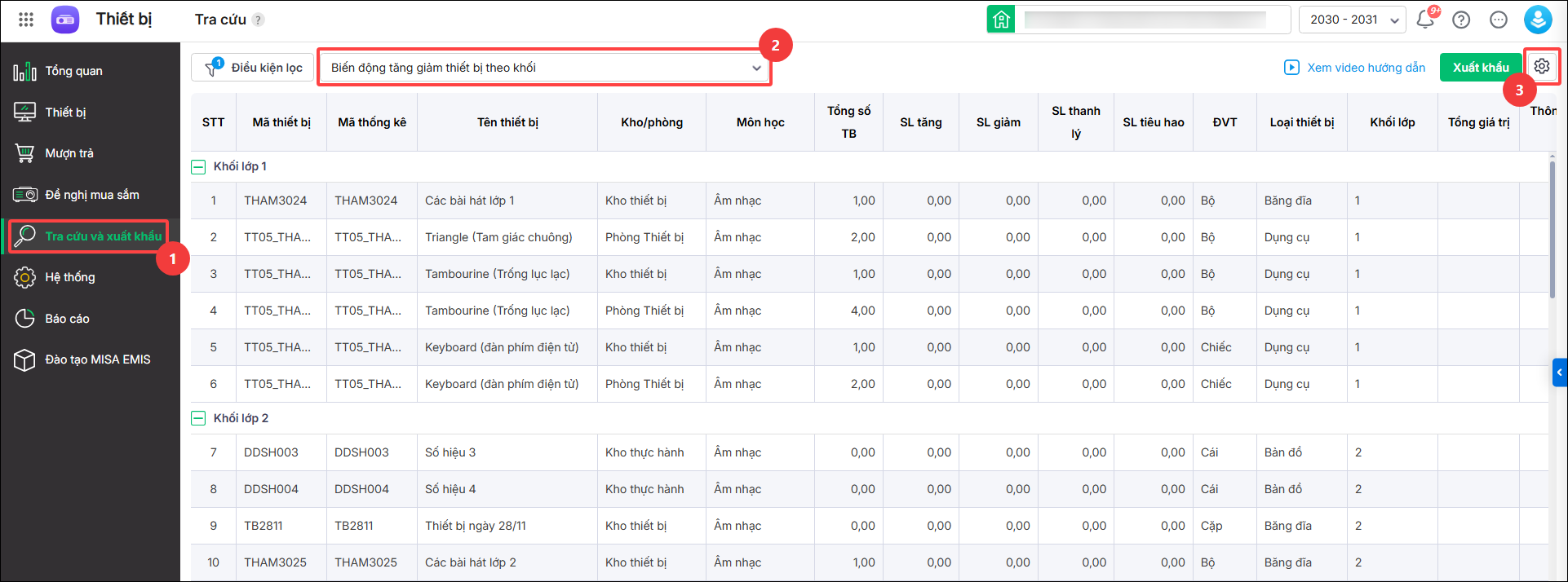Open the Đào tạo MISA EMIS box icon
Viewport: 1568px width, 582px height.
click(x=24, y=359)
